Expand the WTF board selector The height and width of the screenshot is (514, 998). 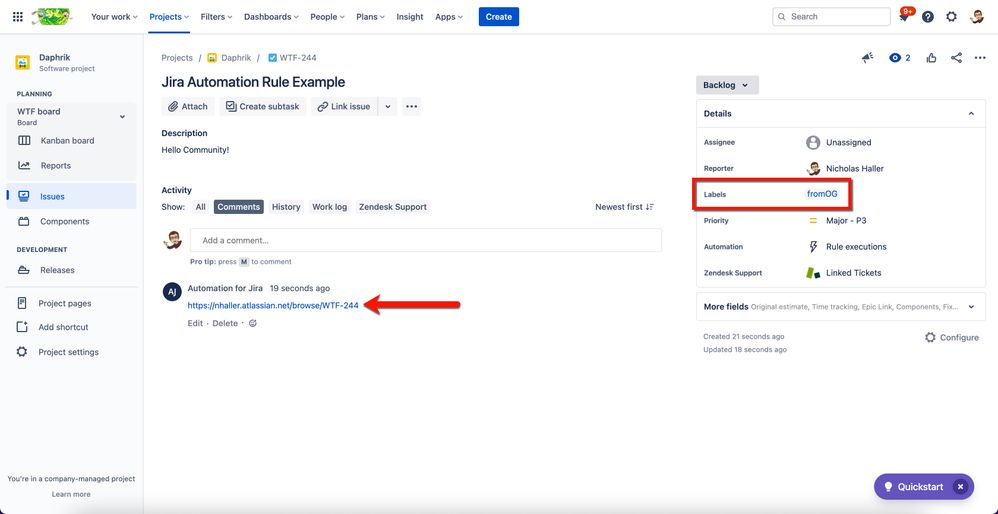pyautogui.click(x=122, y=117)
